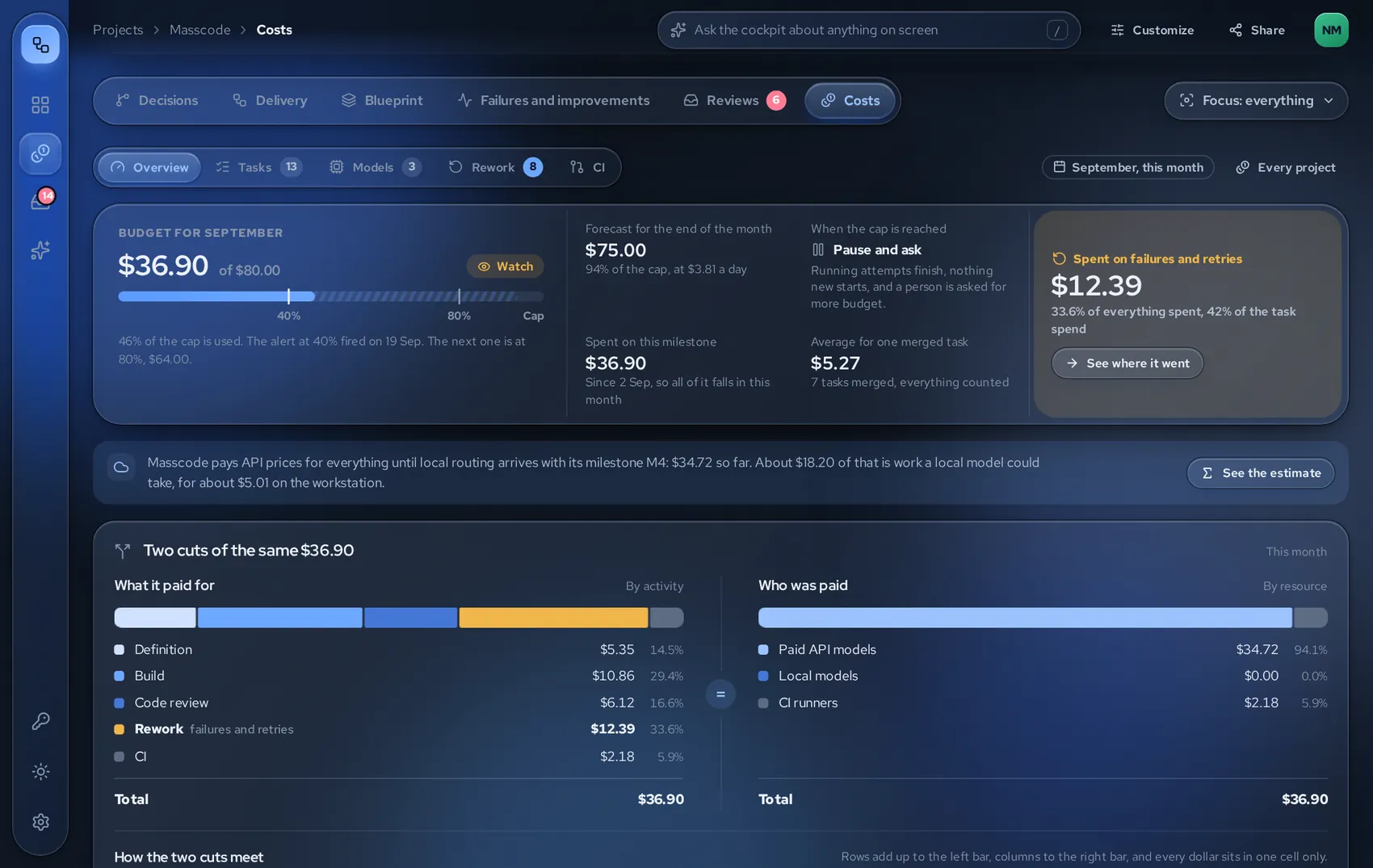The image size is (1373, 868).
Task: Go to Masscode breadcrumb
Action: [x=199, y=30]
